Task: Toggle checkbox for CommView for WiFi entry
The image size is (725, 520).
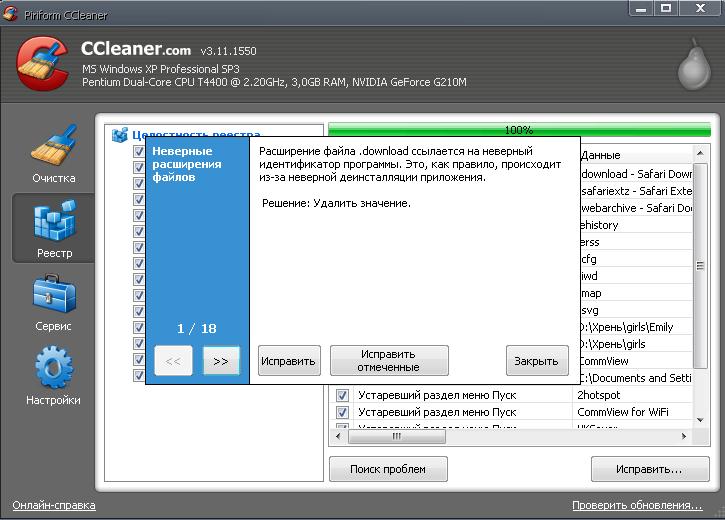Action: (x=342, y=412)
